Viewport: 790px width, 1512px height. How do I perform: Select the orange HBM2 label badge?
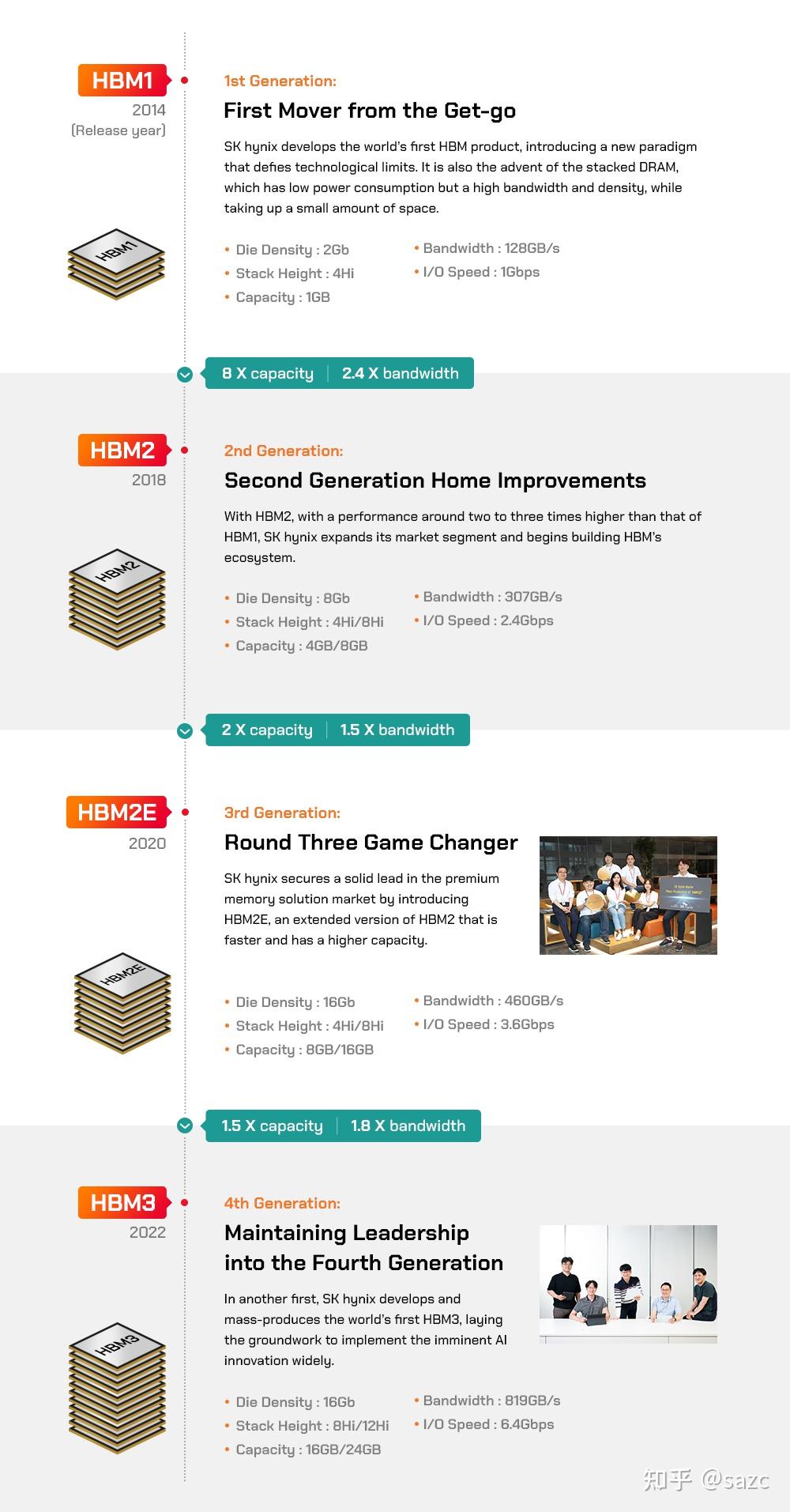tap(122, 451)
